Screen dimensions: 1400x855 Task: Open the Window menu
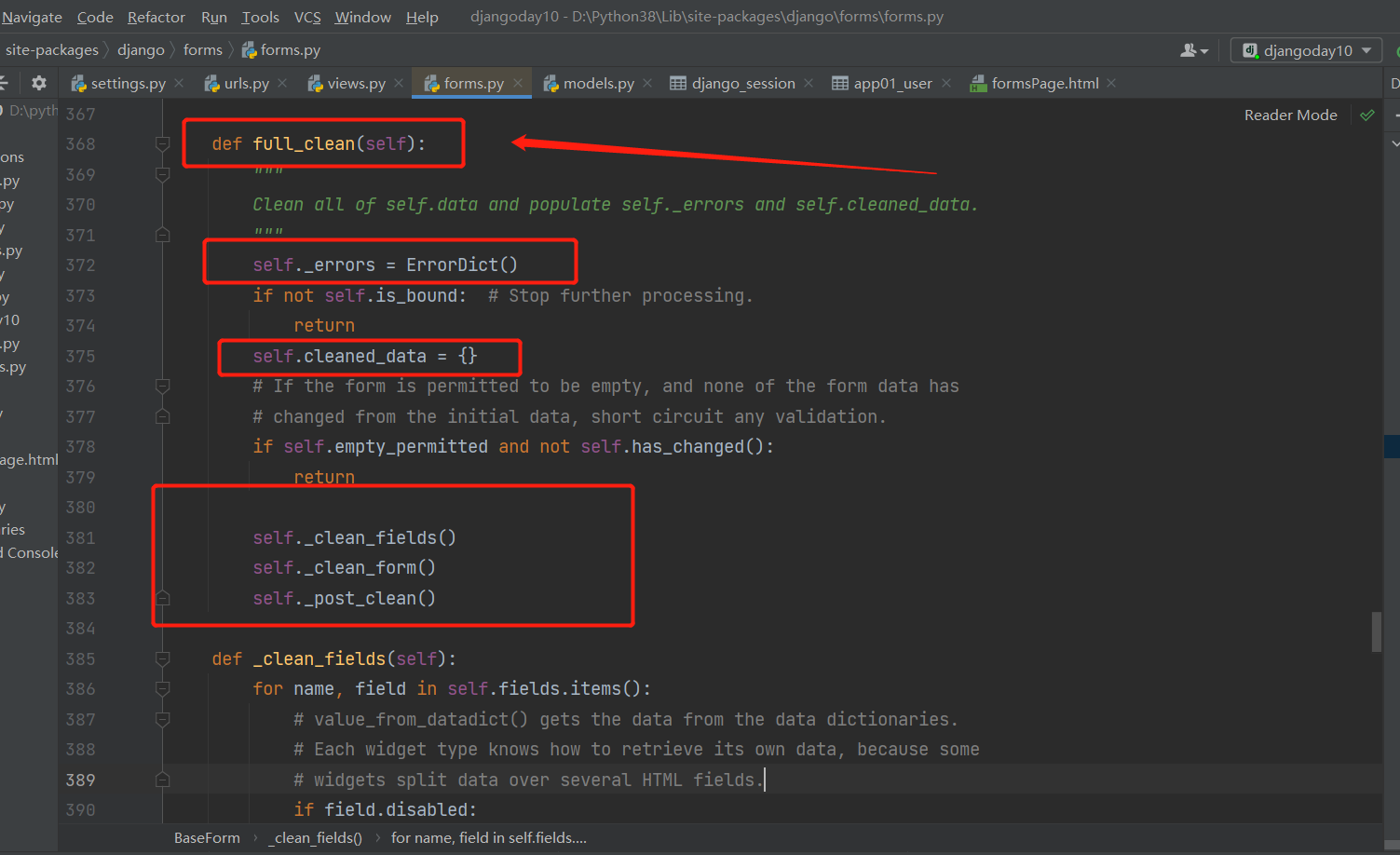click(x=363, y=17)
